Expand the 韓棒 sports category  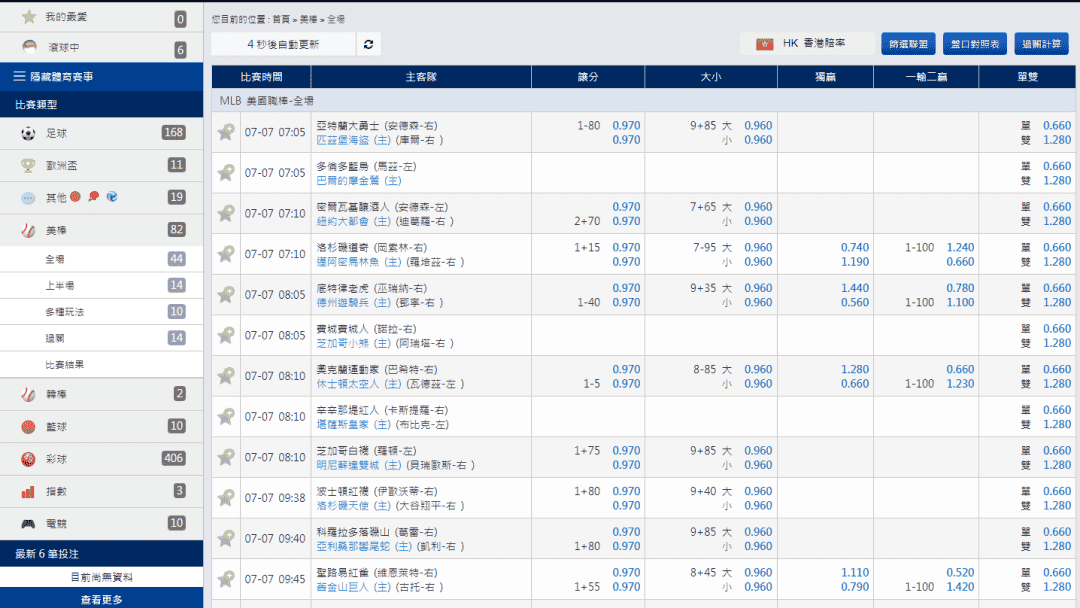[102, 395]
